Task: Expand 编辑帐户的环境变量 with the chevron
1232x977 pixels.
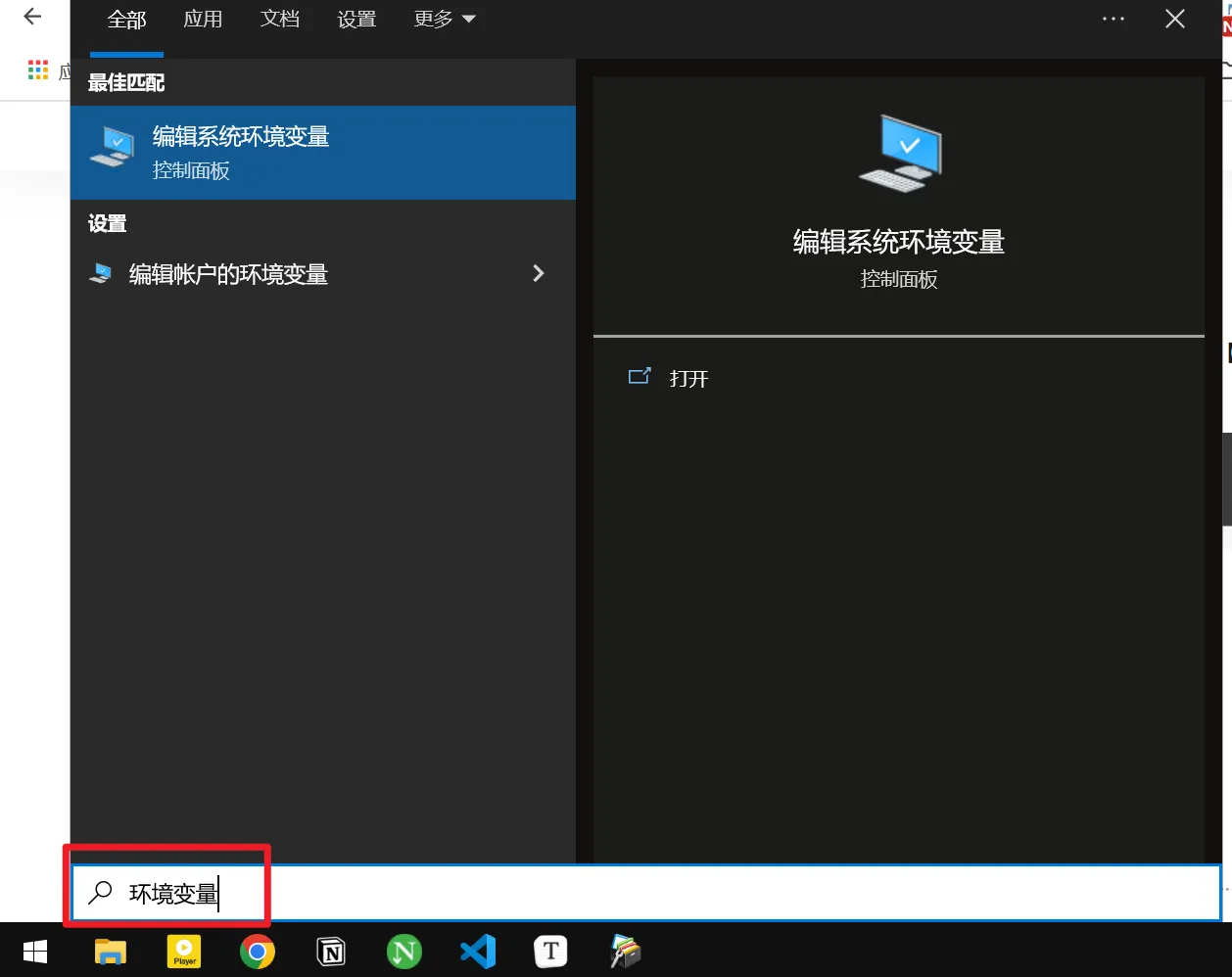Action: coord(538,274)
